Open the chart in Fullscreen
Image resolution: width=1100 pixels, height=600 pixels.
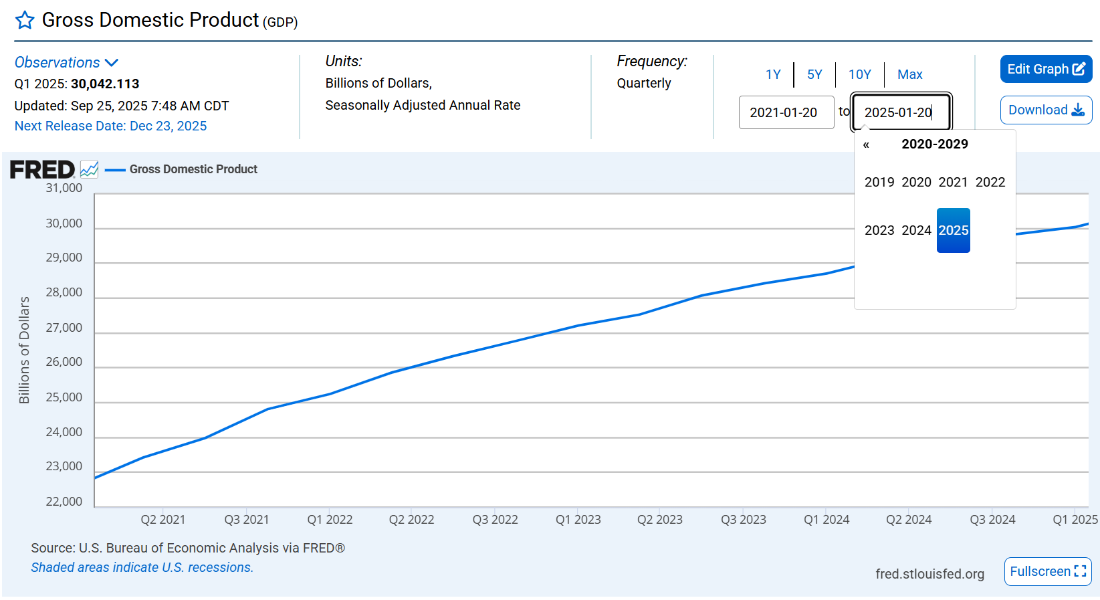click(x=1047, y=571)
